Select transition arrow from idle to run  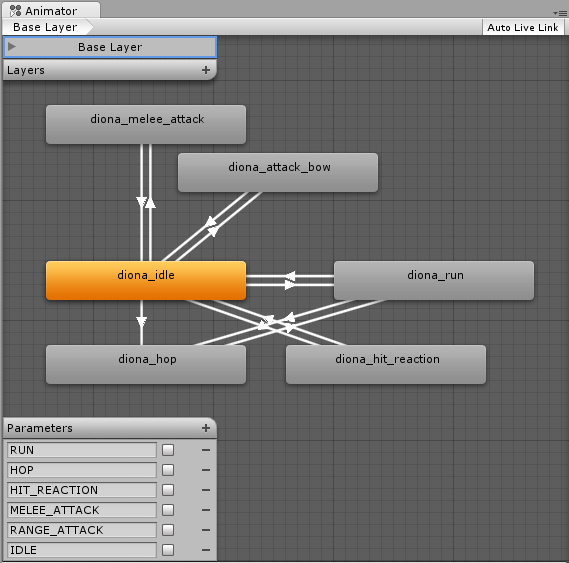[x=290, y=285]
